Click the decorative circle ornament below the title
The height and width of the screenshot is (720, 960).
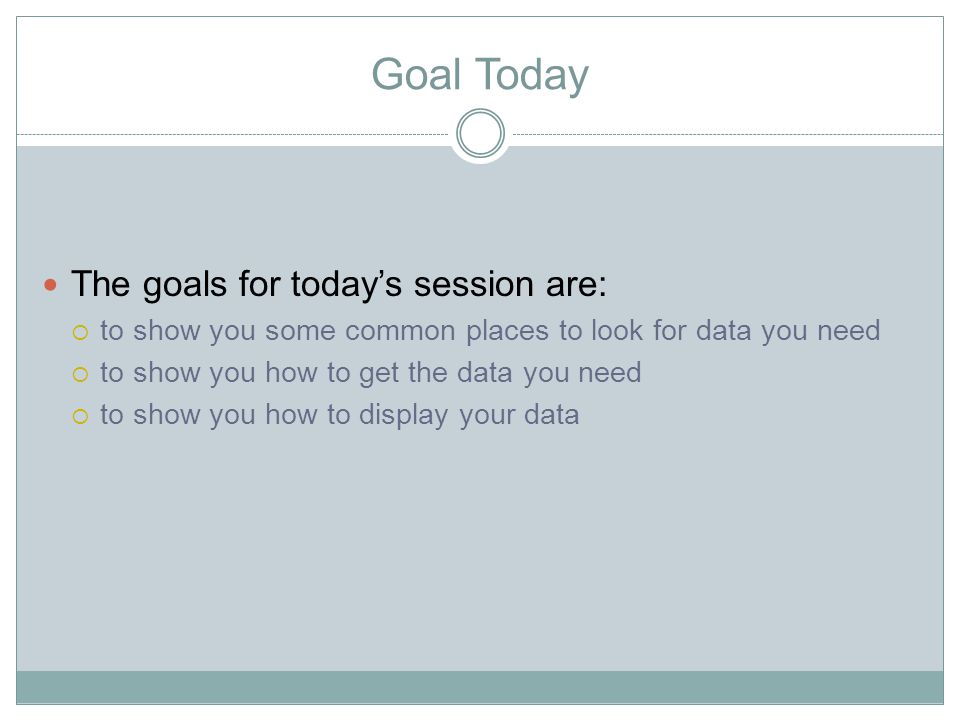point(481,133)
